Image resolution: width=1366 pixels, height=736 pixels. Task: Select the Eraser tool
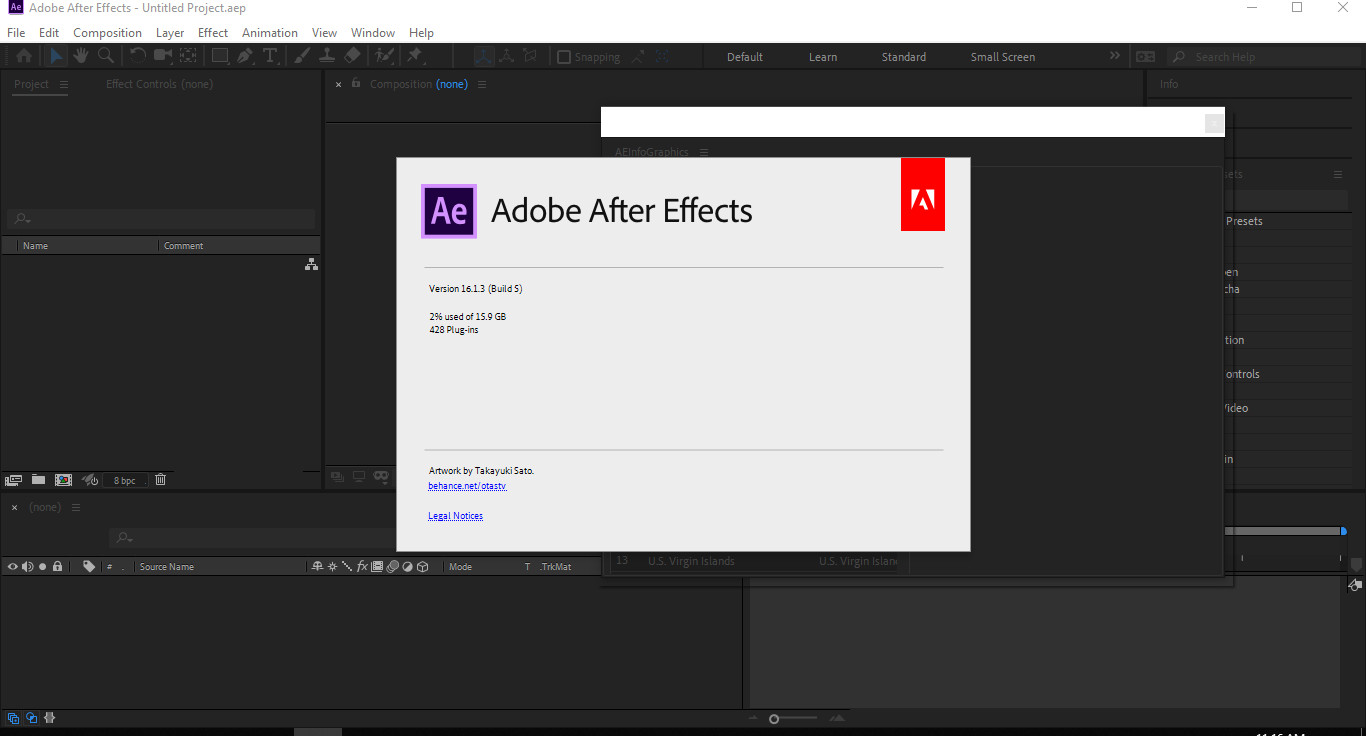352,56
